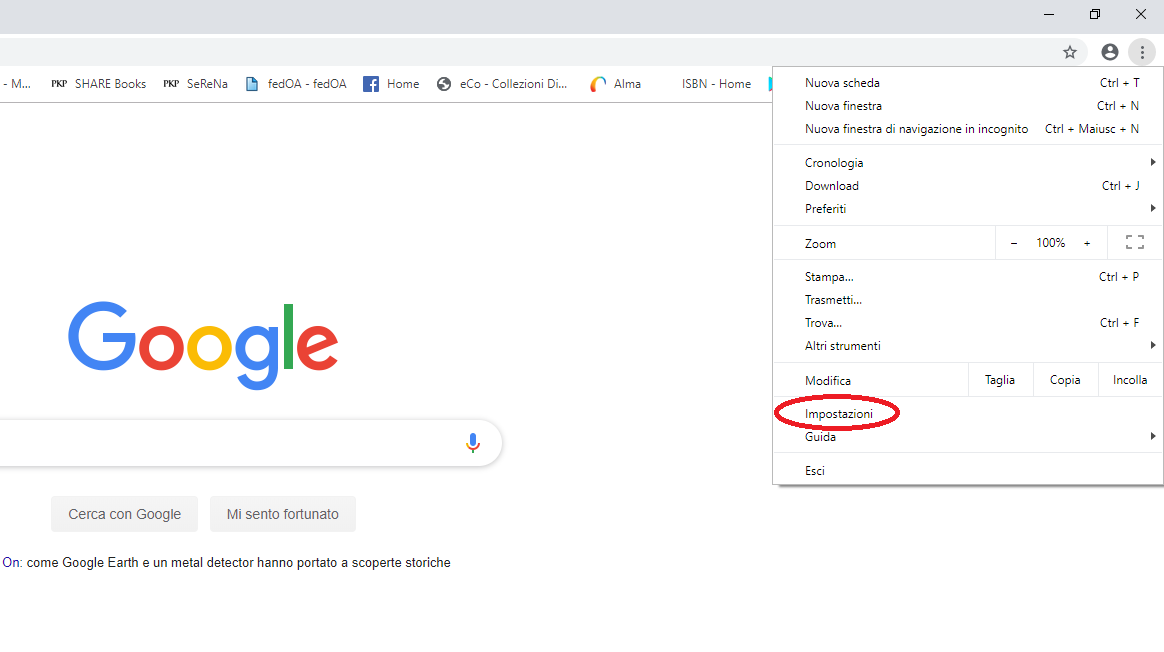Screen dimensions: 1164x652
Task: Expand the Cronologia submenu
Action: [x=968, y=163]
